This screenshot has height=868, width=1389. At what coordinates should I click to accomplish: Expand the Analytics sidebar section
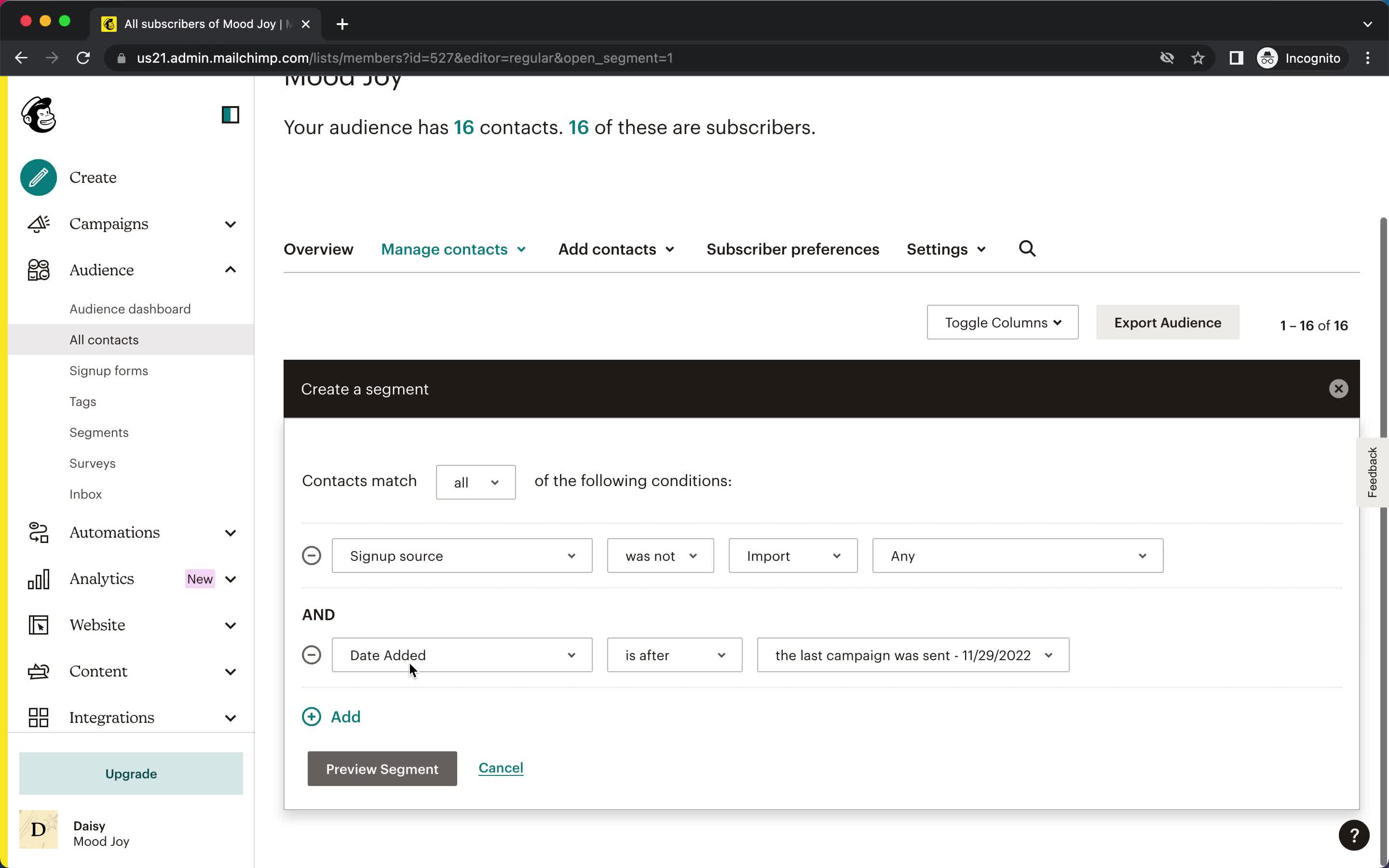[x=230, y=579]
